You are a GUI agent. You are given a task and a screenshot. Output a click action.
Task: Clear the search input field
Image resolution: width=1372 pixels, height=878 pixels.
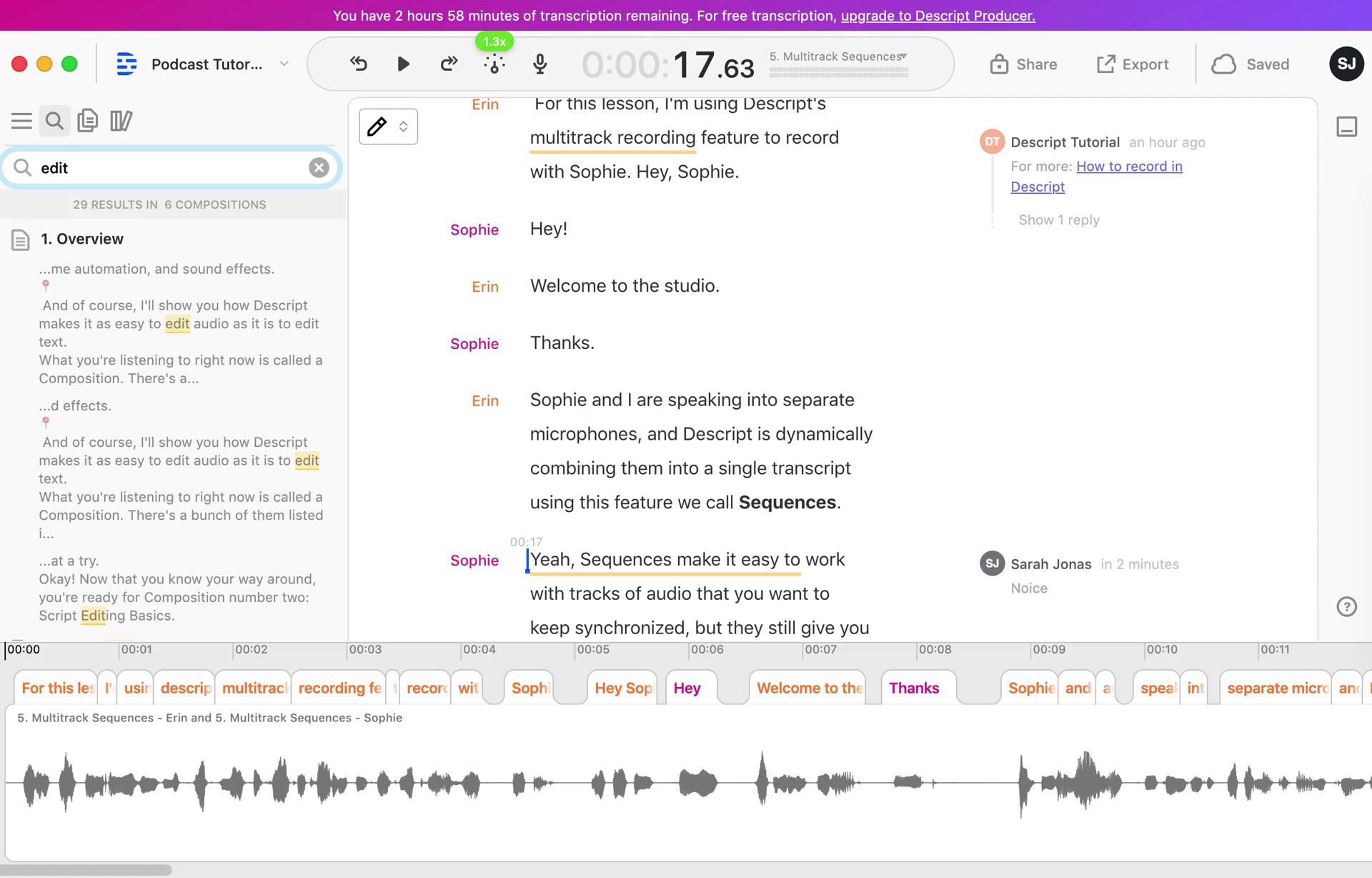coord(320,167)
